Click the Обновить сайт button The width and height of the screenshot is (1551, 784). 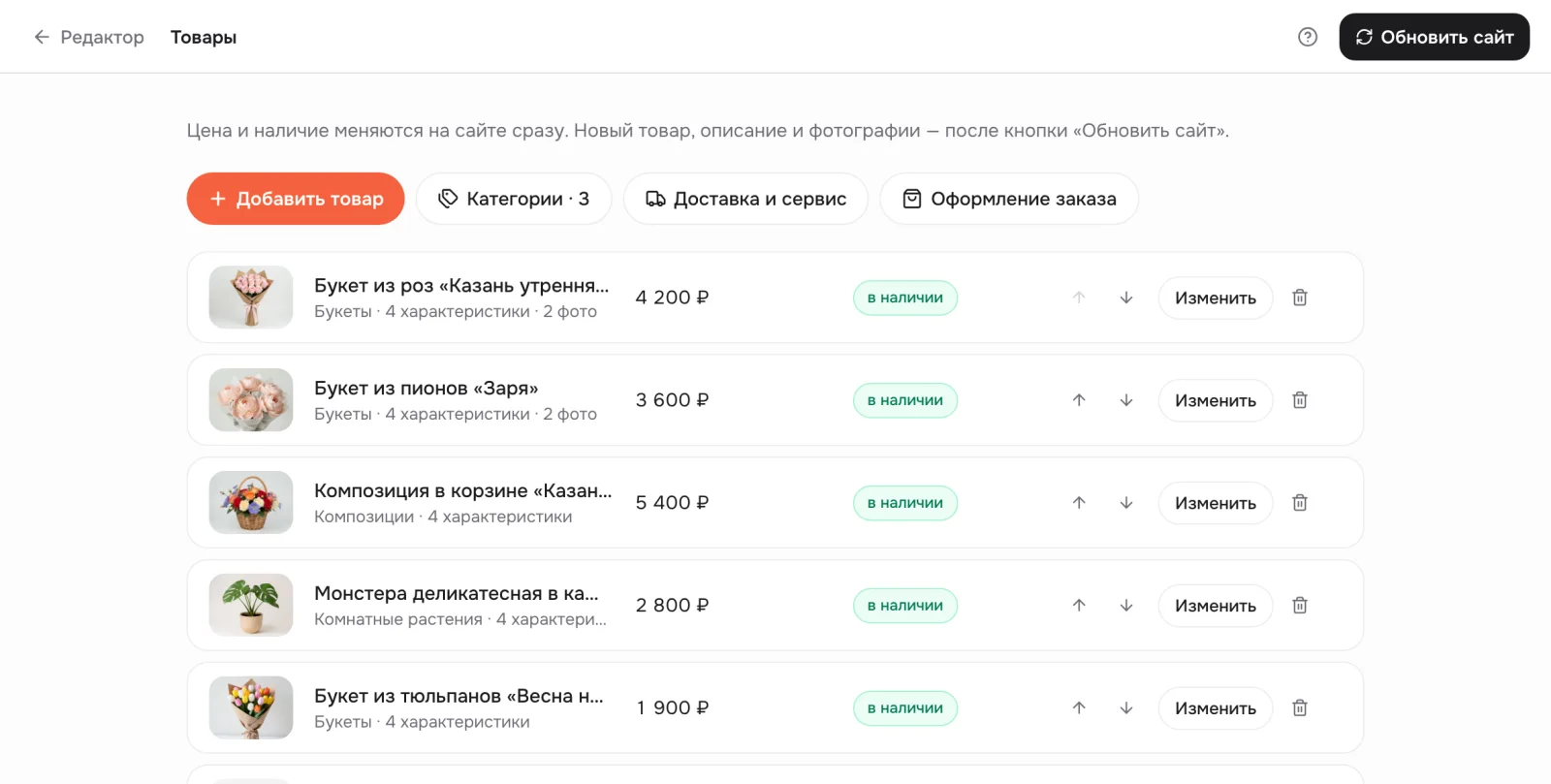(x=1434, y=37)
